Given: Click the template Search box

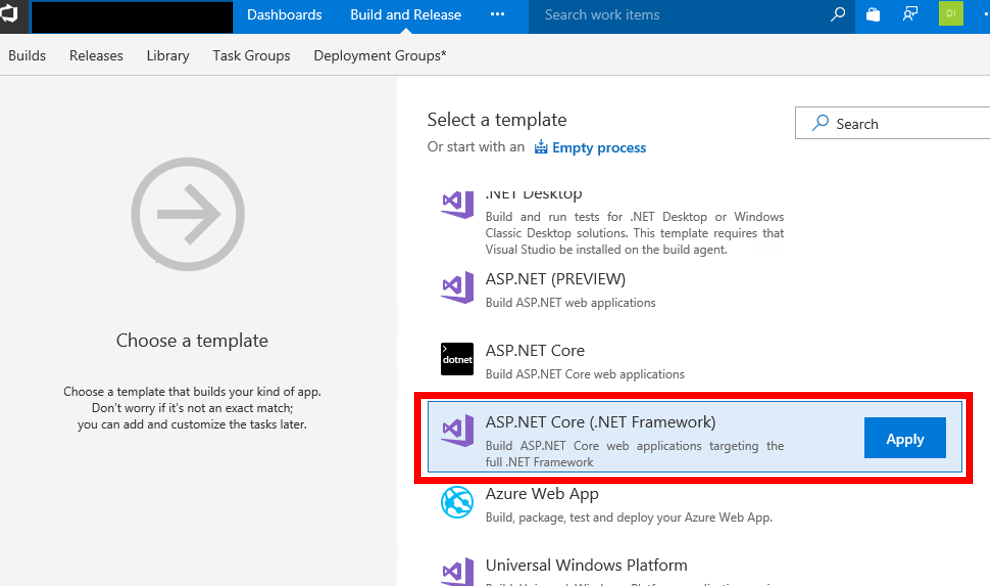Looking at the screenshot, I should tap(893, 123).
